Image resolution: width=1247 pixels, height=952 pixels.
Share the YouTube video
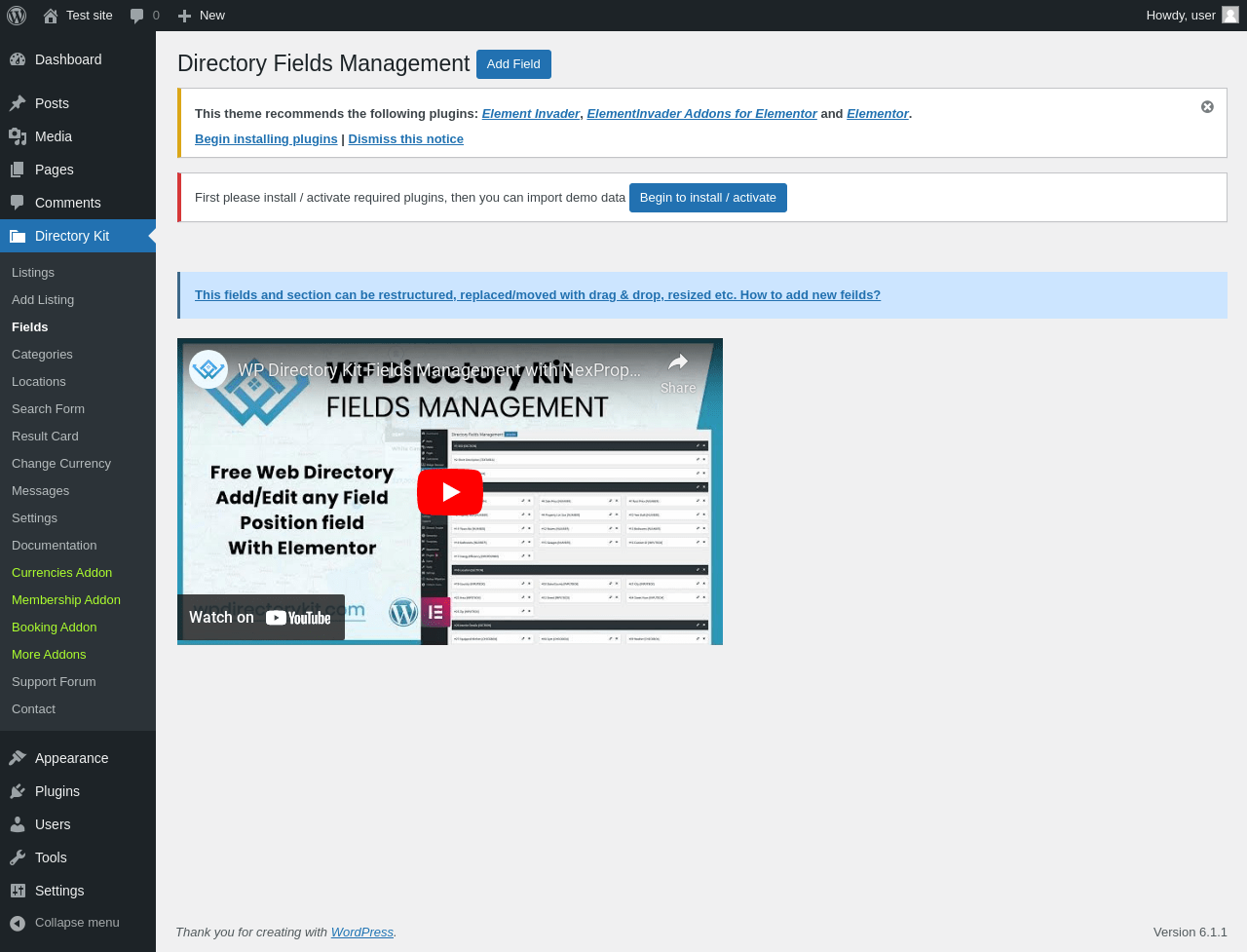pos(678,373)
